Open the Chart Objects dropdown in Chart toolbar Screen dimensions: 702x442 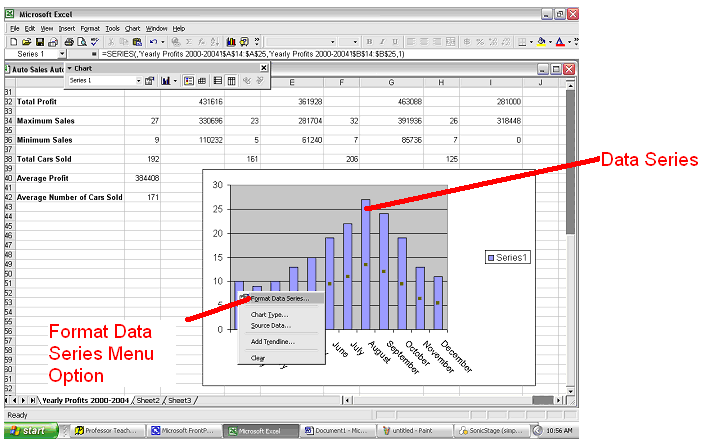click(x=137, y=80)
